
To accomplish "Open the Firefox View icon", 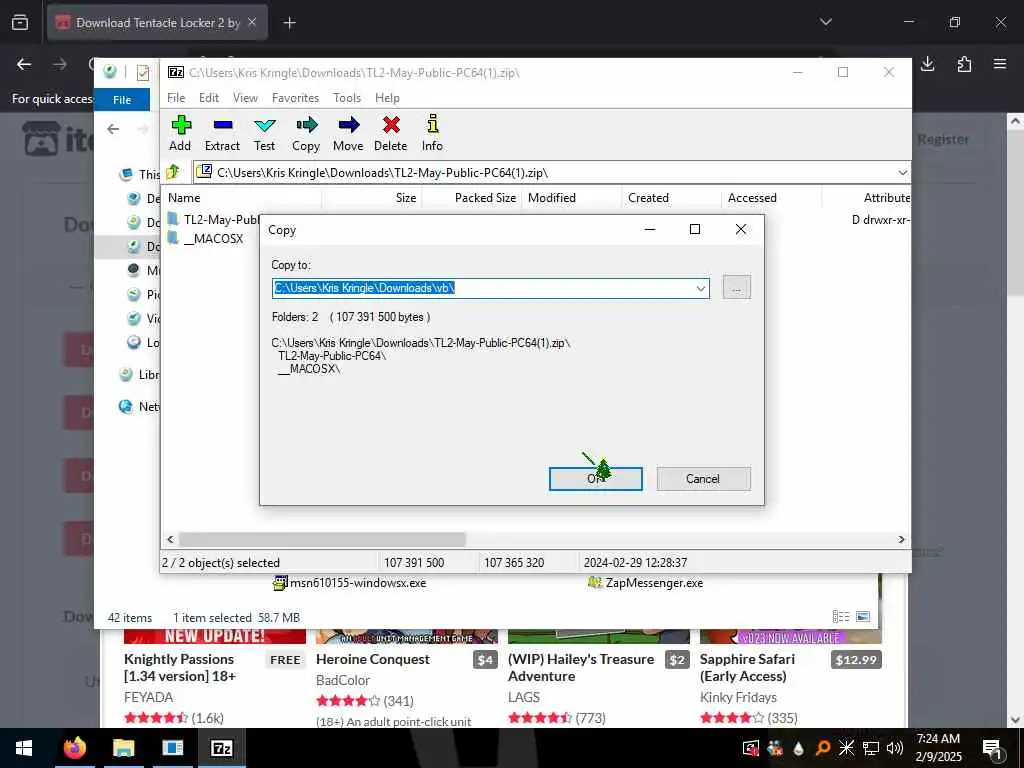I will pyautogui.click(x=20, y=23).
